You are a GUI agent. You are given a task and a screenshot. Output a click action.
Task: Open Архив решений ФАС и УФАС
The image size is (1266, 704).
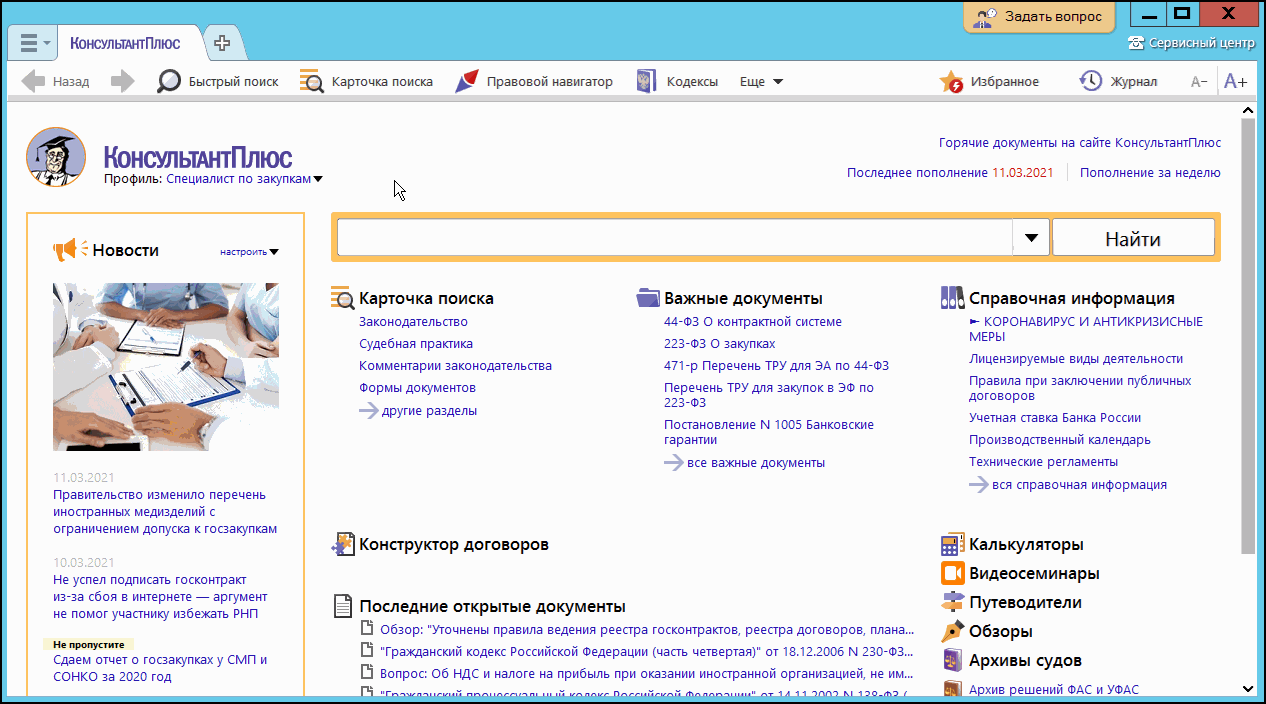pos(1054,690)
